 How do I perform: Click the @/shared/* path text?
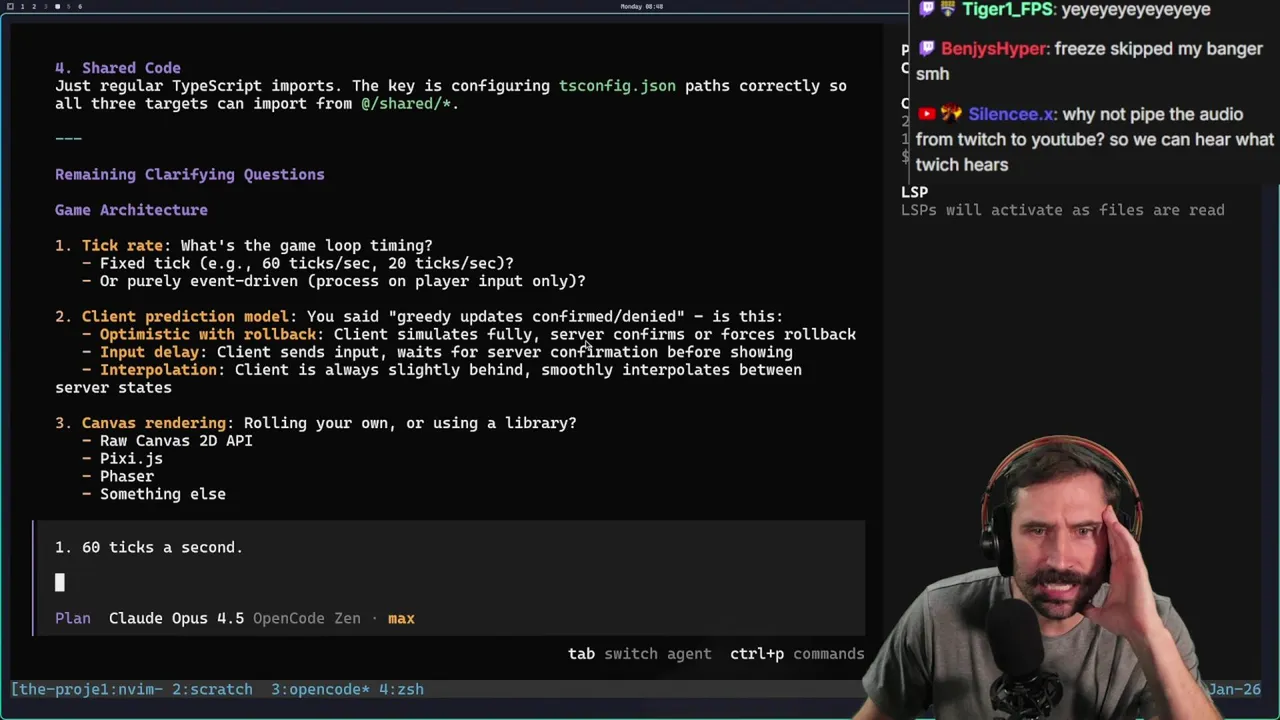point(406,104)
